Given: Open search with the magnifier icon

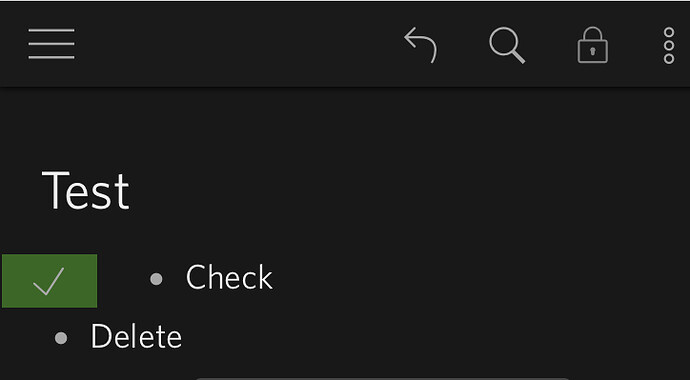Looking at the screenshot, I should pyautogui.click(x=507, y=45).
